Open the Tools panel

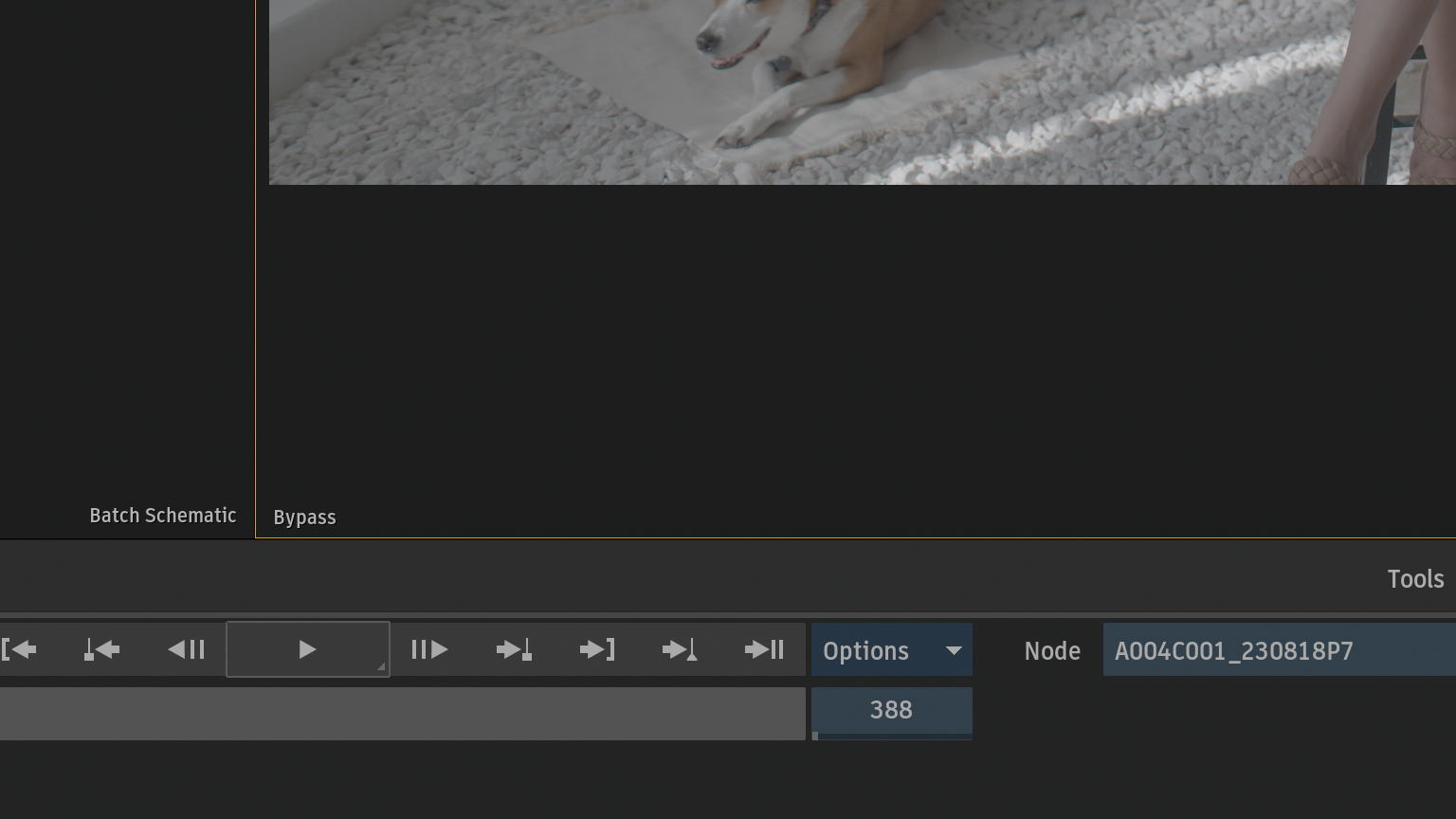1415,579
